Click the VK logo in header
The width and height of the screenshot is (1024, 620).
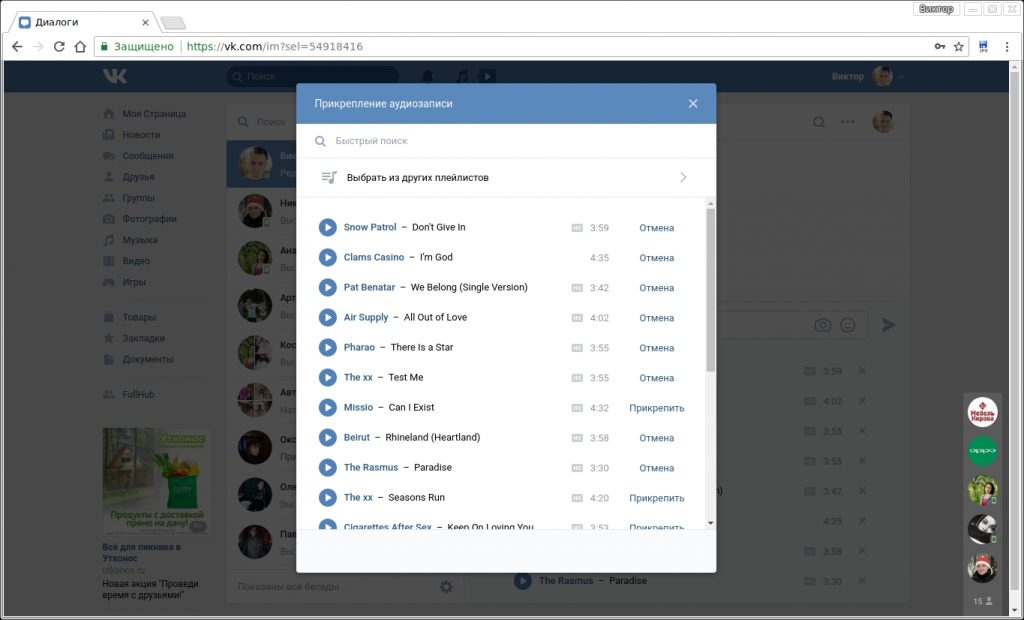pos(115,76)
